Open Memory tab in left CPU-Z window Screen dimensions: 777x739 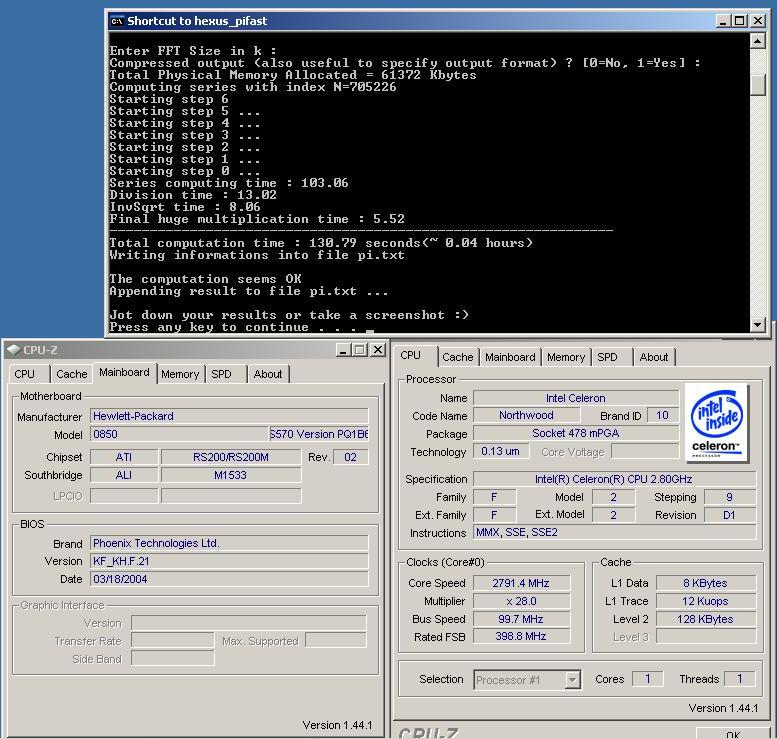(180, 374)
